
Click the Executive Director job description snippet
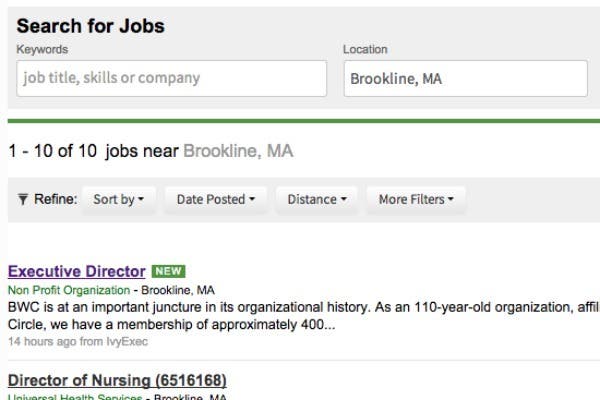pyautogui.click(x=300, y=316)
